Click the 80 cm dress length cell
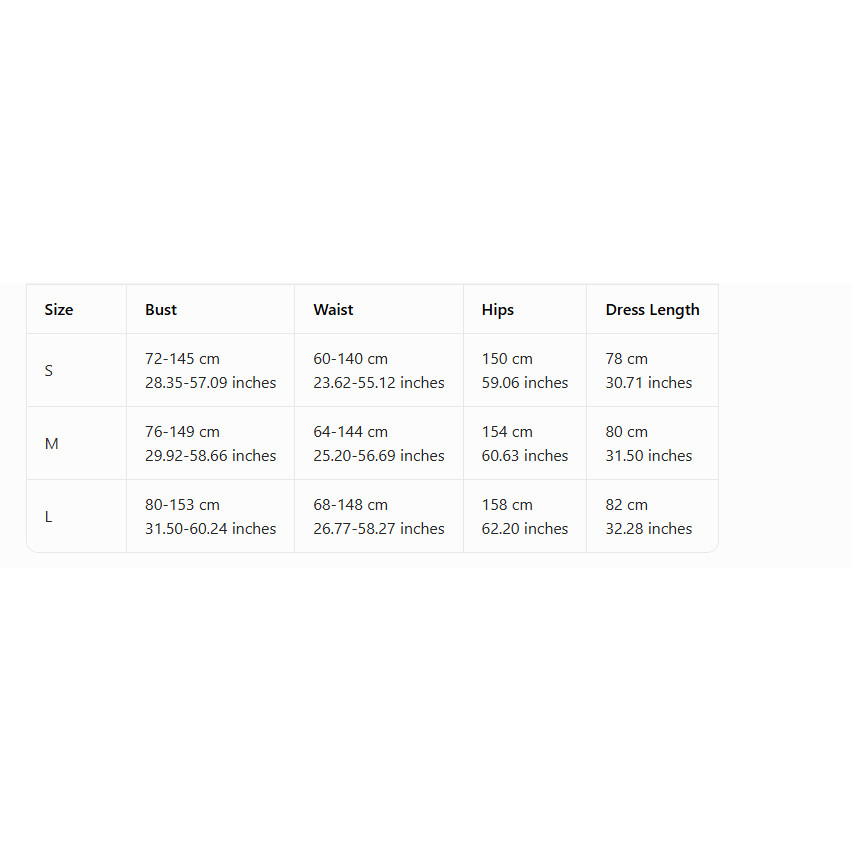This screenshot has width=852, height=852. point(653,443)
